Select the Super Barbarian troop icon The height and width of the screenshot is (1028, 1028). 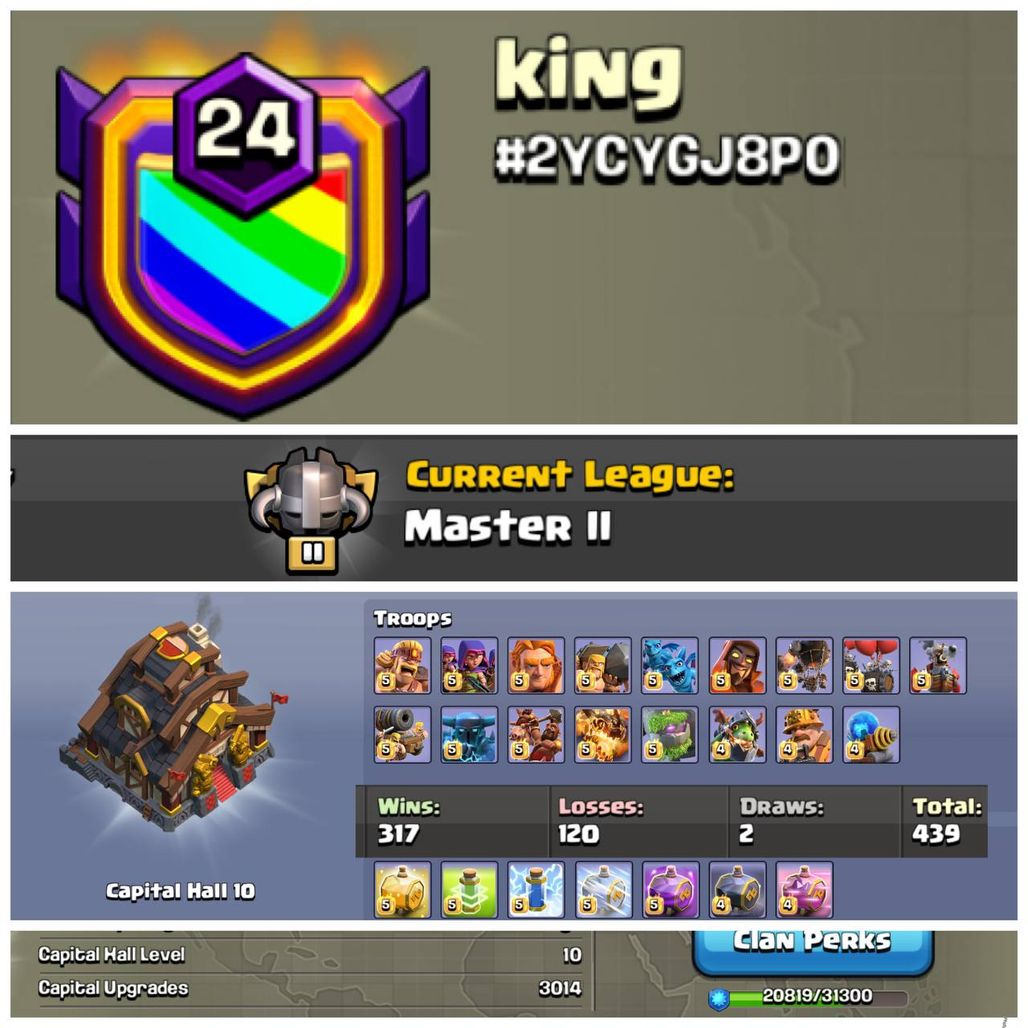tap(403, 665)
